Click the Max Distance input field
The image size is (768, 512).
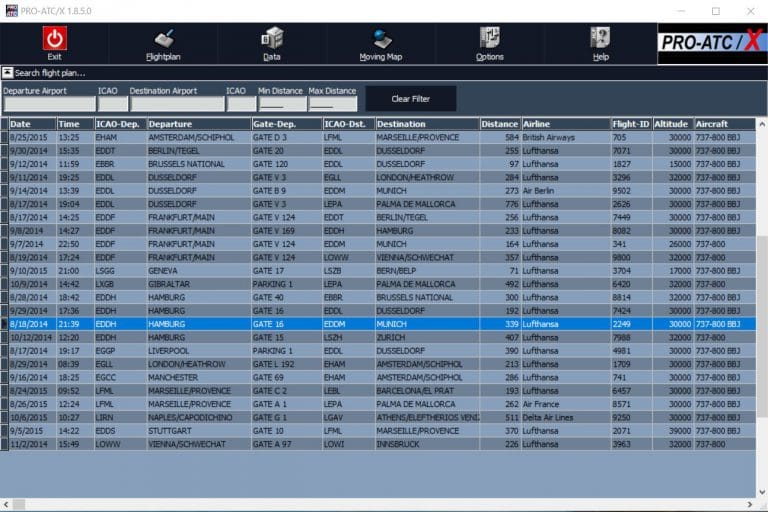[332, 104]
